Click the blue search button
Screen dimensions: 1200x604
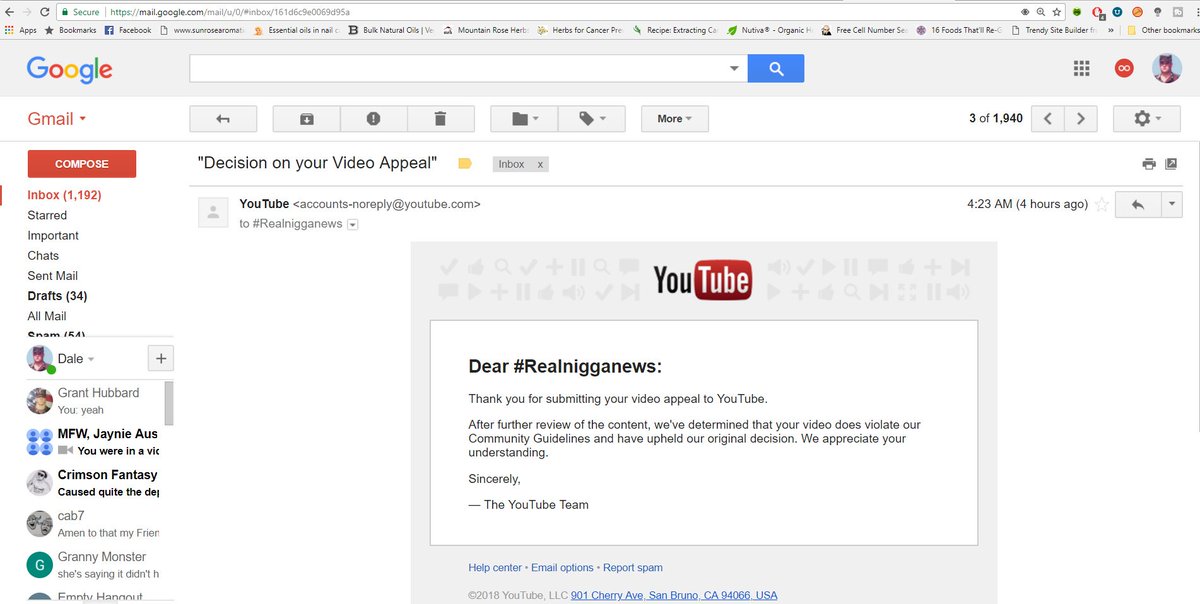point(776,68)
